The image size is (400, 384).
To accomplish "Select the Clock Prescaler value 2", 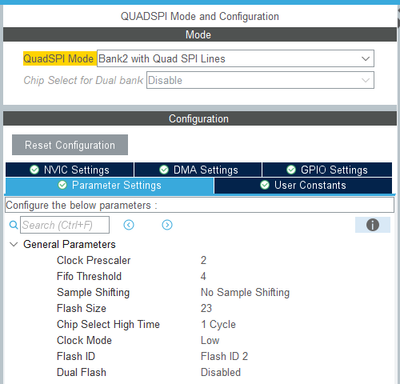I will [203, 260].
